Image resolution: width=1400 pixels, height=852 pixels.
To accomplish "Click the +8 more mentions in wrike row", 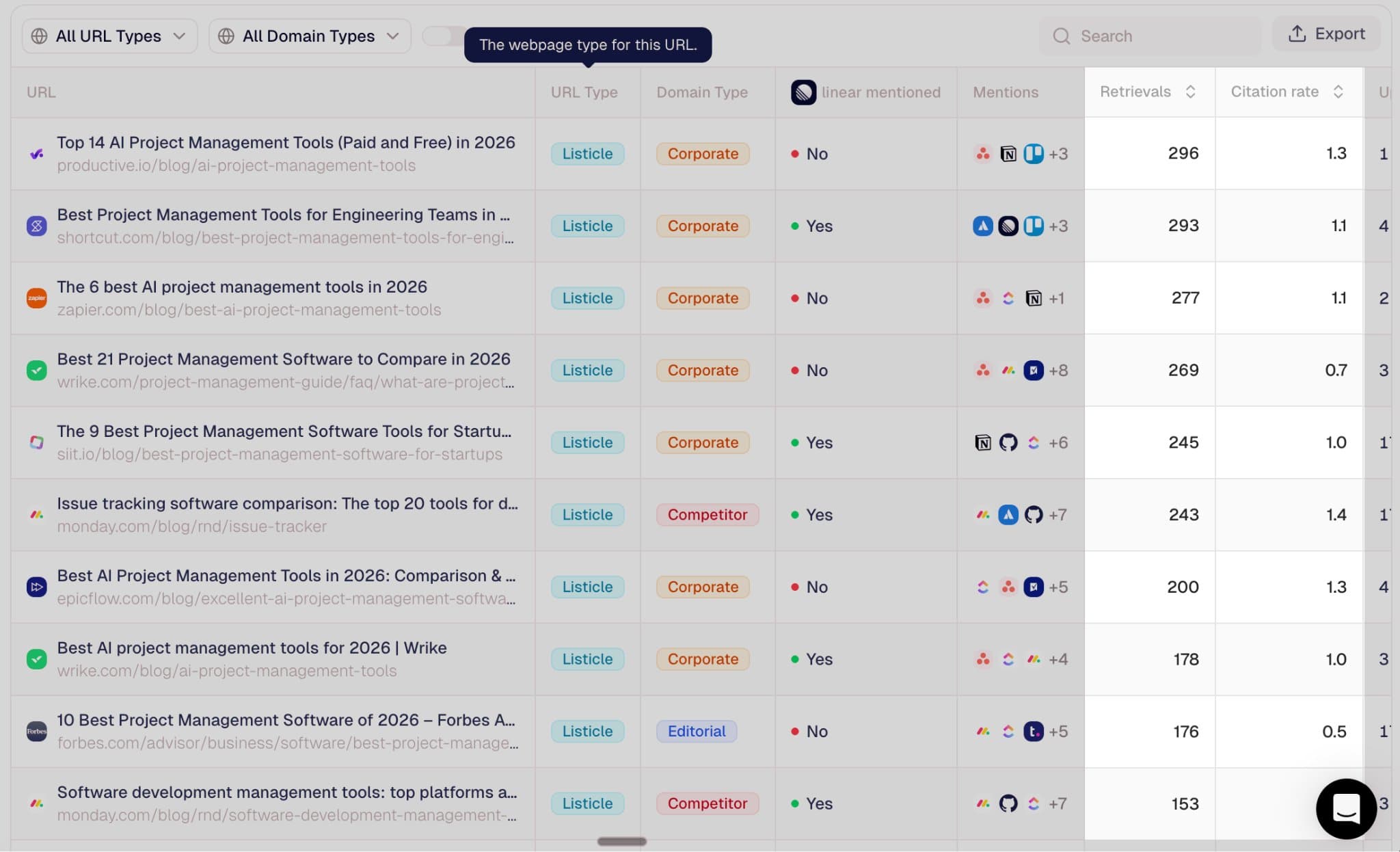I will 1058,370.
